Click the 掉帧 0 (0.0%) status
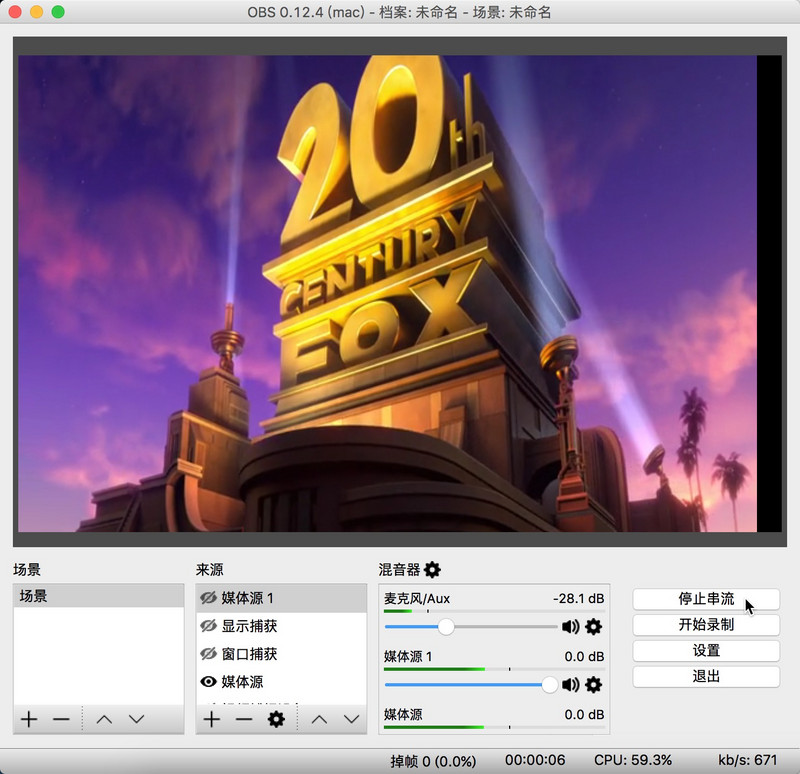 (433, 761)
